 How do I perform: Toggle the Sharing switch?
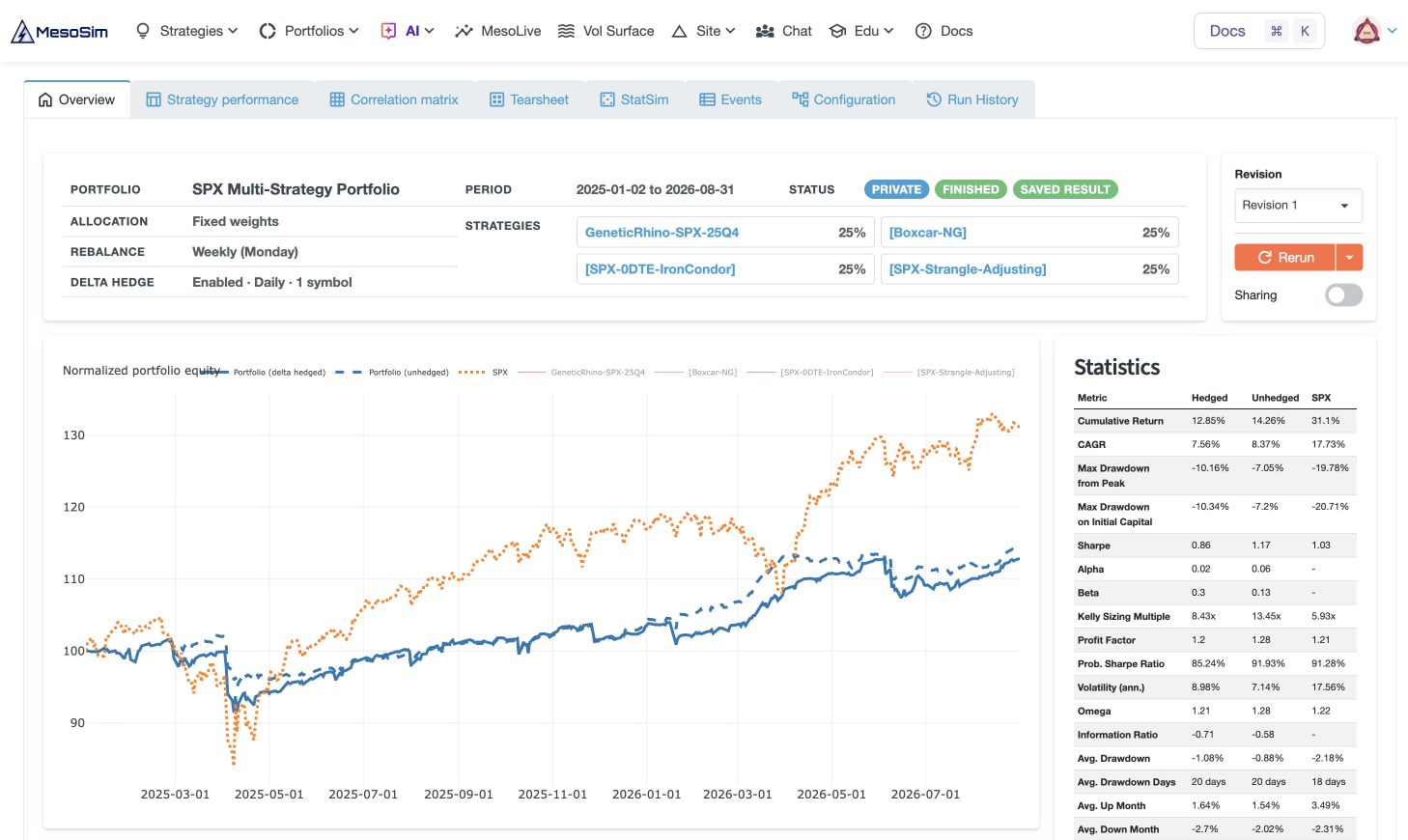tap(1343, 295)
